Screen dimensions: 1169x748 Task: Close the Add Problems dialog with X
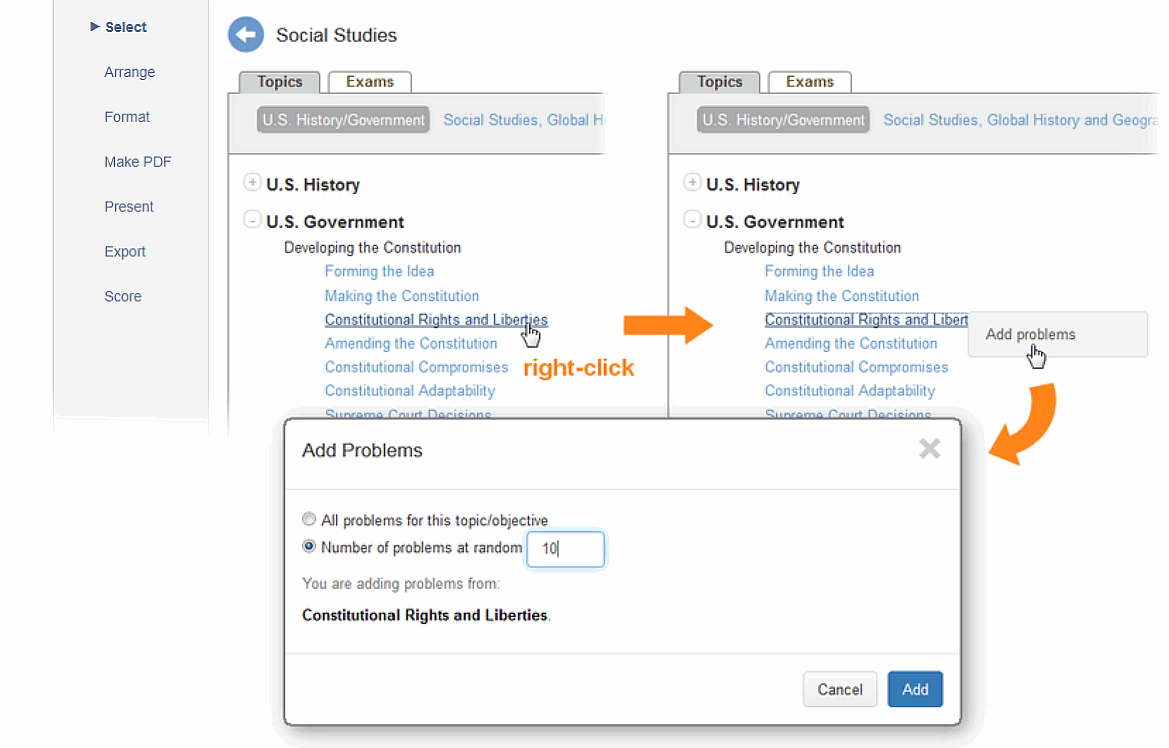point(929,448)
